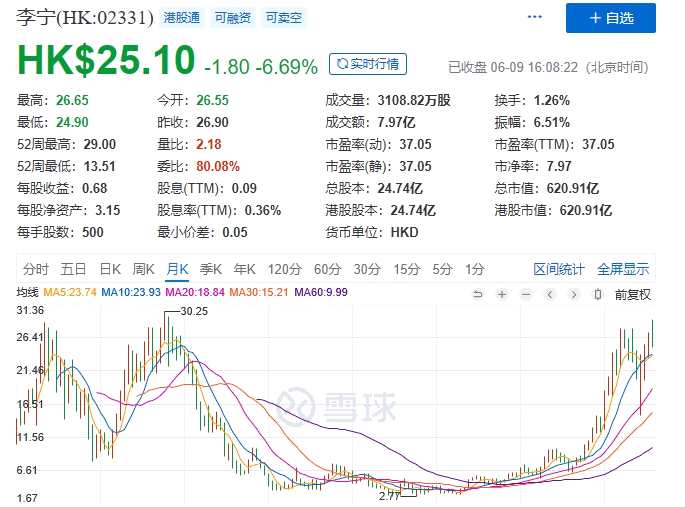Switch to the 分时 chart tab
685x507 pixels.
click(36, 269)
